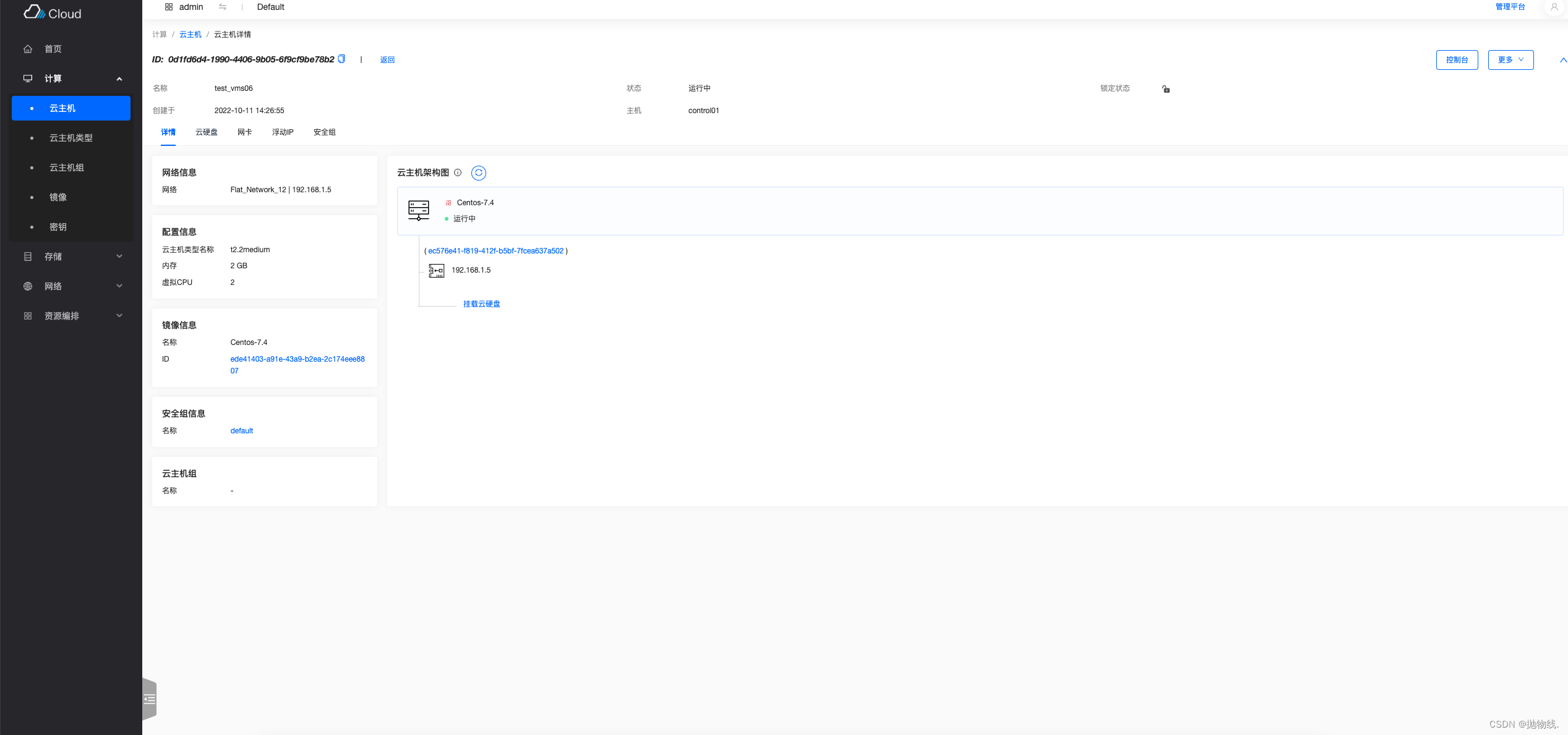
Task: Click the info icon next to 云主机架构图
Action: [x=458, y=173]
